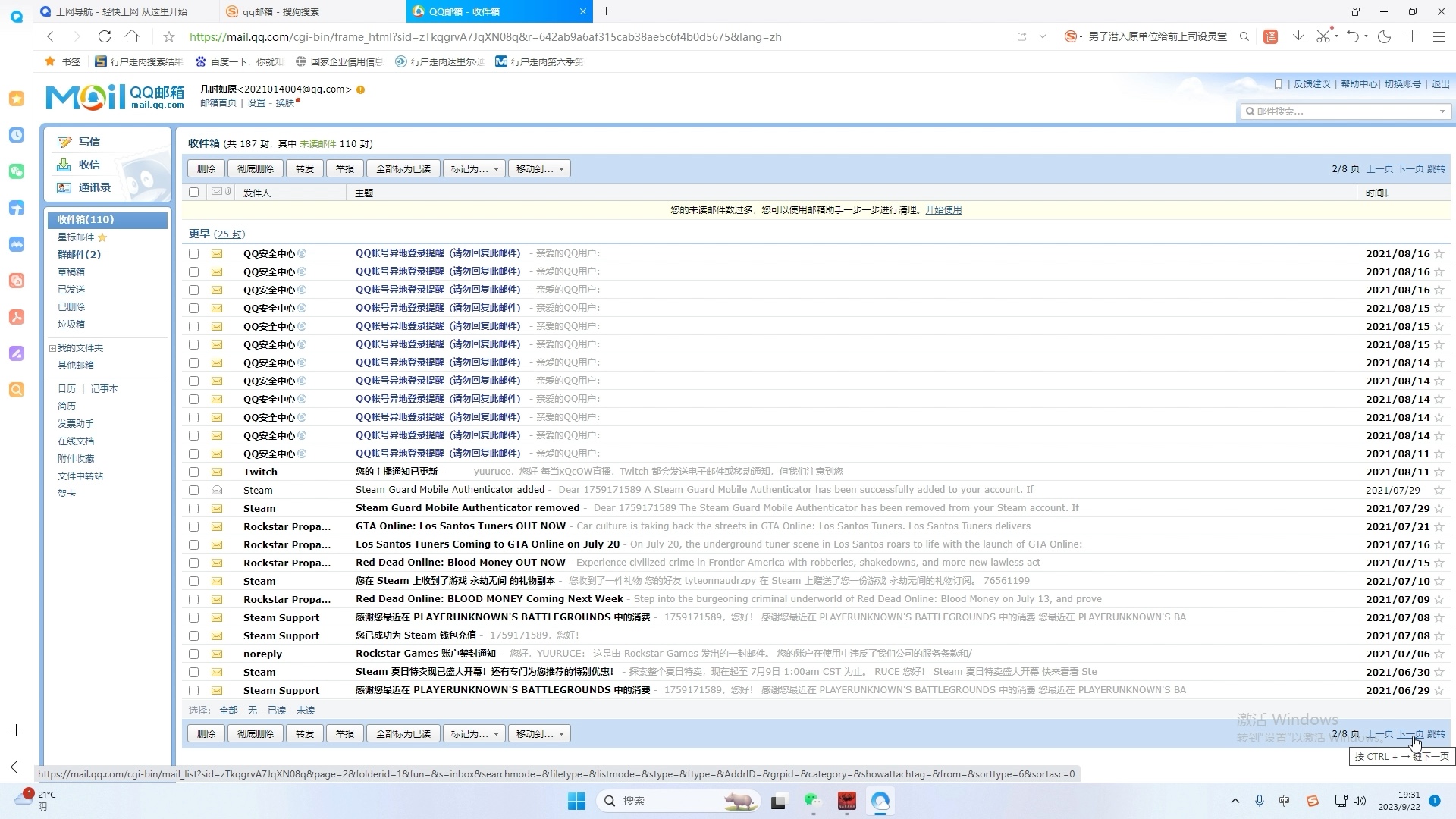Open 草稿箱 folder
The height and width of the screenshot is (819, 1456).
[71, 271]
